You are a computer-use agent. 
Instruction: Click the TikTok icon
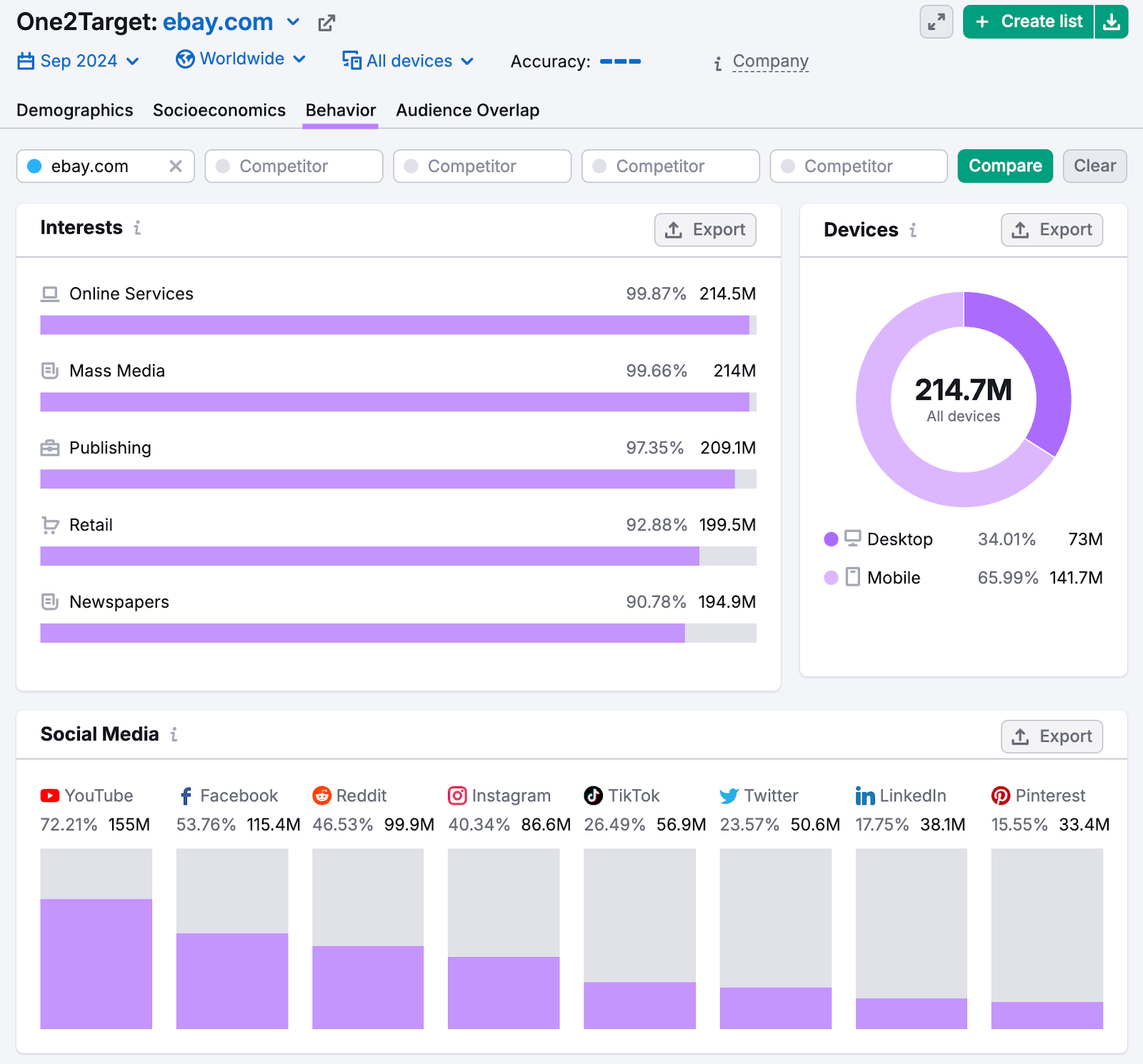594,796
